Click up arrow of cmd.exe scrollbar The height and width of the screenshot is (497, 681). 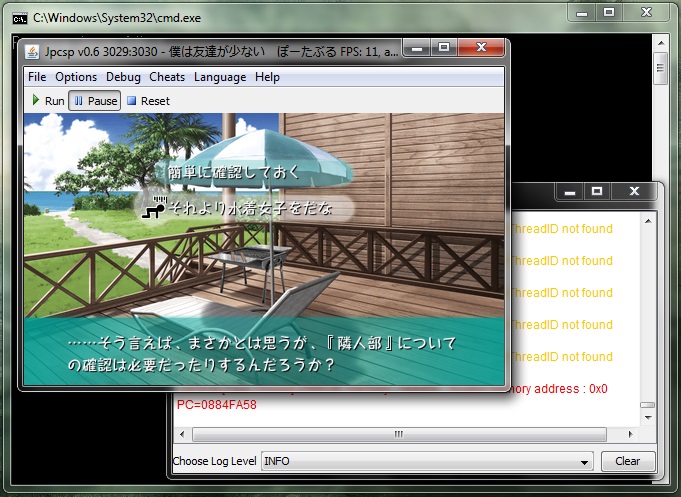pos(661,43)
